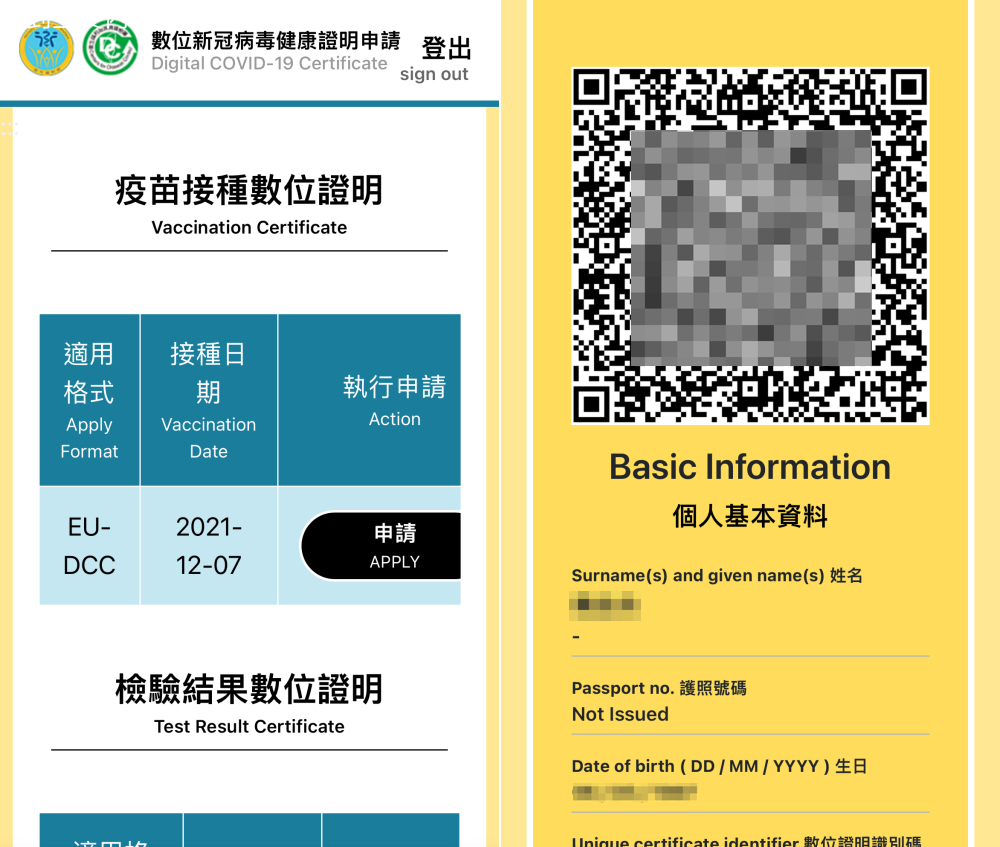Click the Vaccination Date column header

tap(209, 400)
